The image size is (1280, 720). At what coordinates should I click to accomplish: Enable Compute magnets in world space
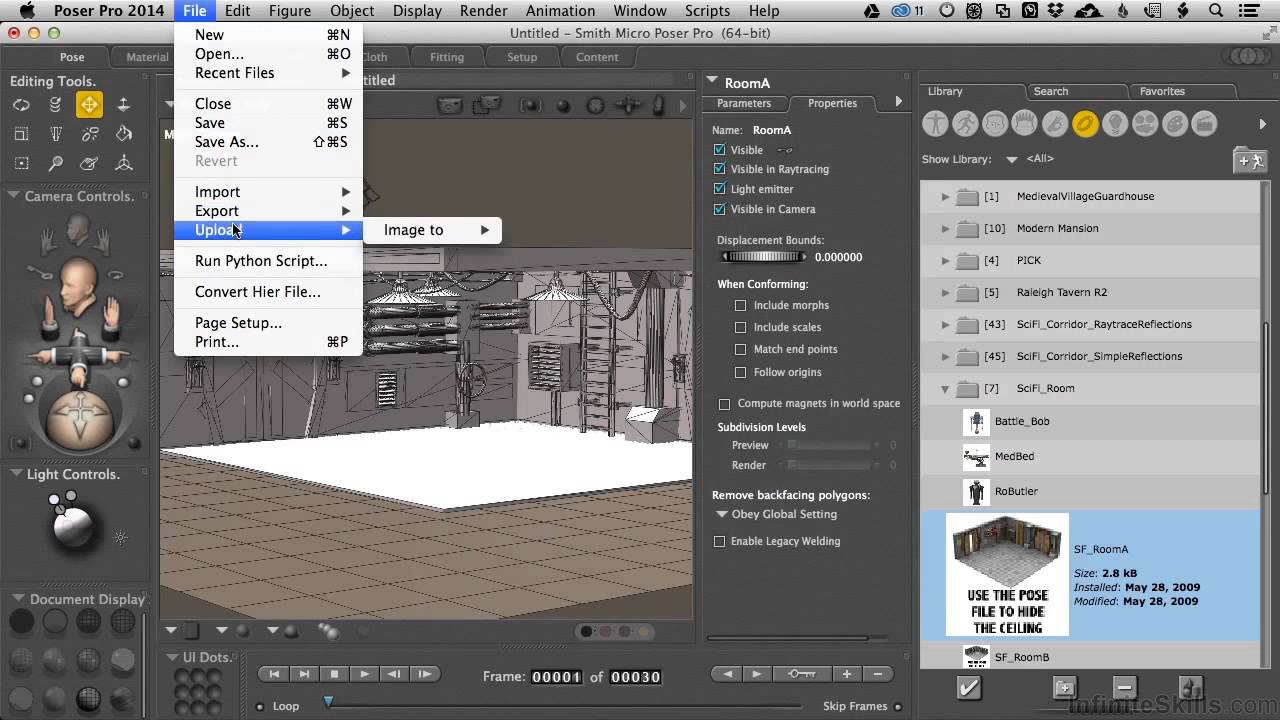(724, 404)
